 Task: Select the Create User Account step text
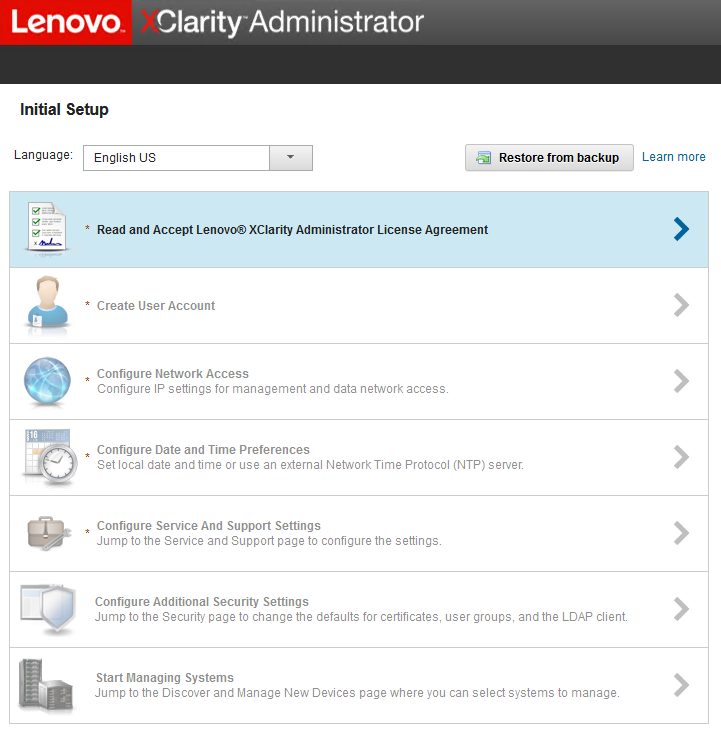pyautogui.click(x=156, y=306)
